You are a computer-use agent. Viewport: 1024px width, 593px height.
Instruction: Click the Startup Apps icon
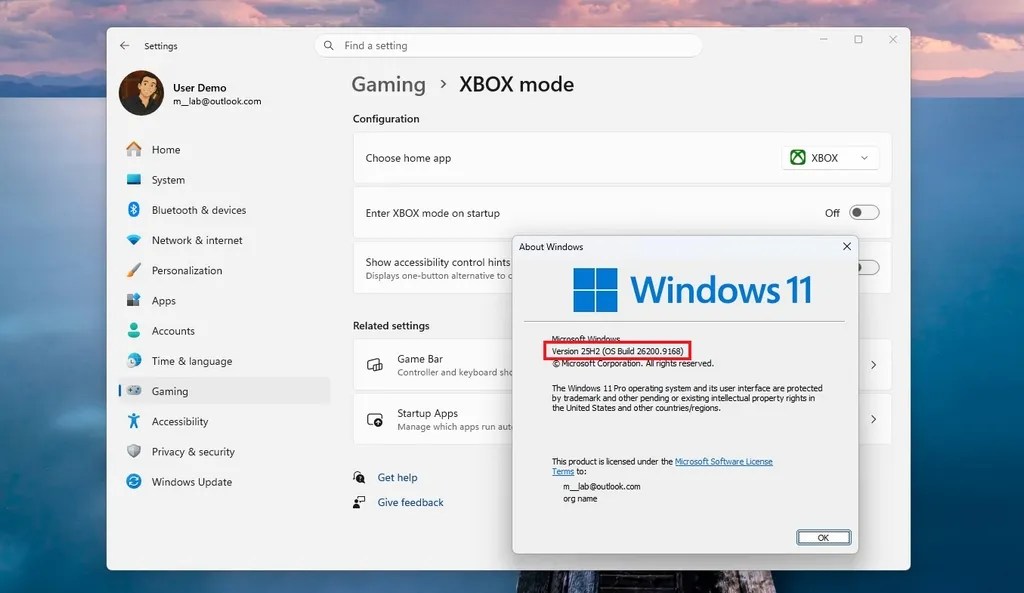tap(375, 420)
